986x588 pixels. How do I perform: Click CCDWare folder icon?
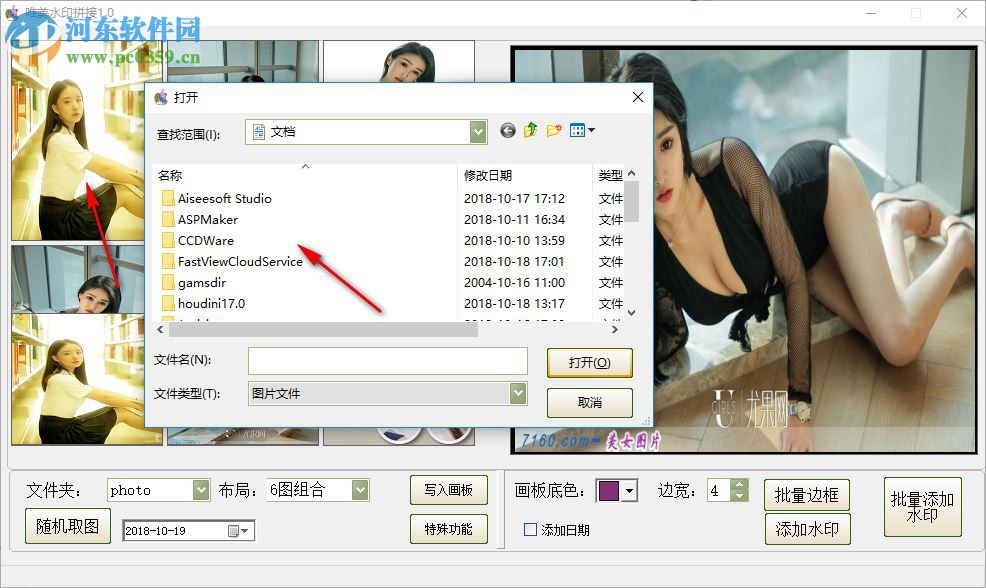point(168,240)
